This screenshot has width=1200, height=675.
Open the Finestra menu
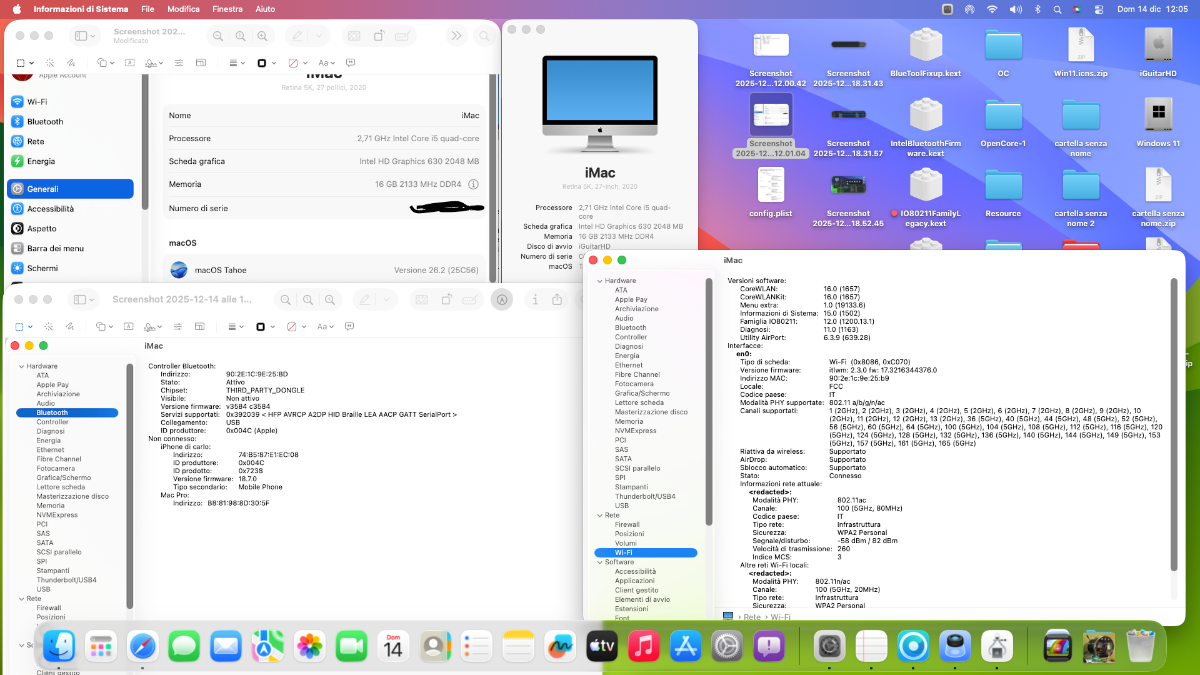click(227, 9)
